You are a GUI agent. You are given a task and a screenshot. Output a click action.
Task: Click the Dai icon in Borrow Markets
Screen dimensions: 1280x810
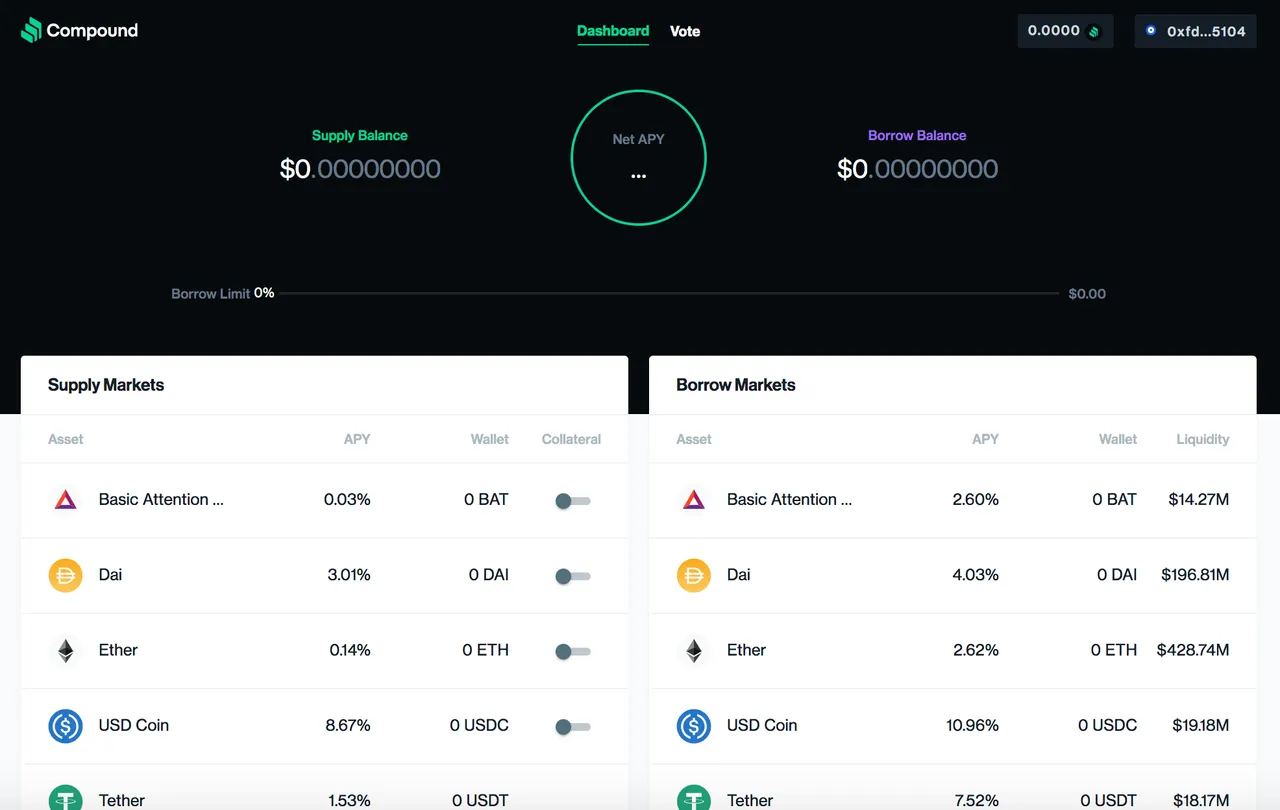click(693, 575)
